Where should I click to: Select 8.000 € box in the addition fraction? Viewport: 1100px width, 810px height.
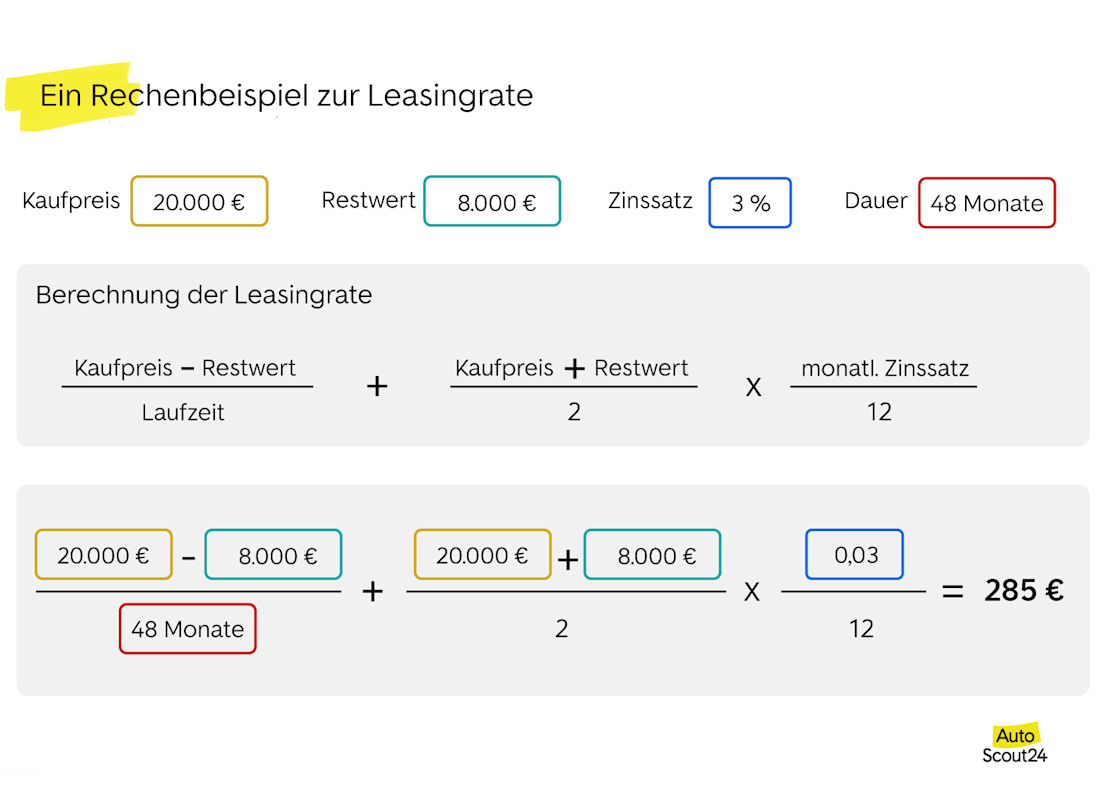[x=652, y=556]
